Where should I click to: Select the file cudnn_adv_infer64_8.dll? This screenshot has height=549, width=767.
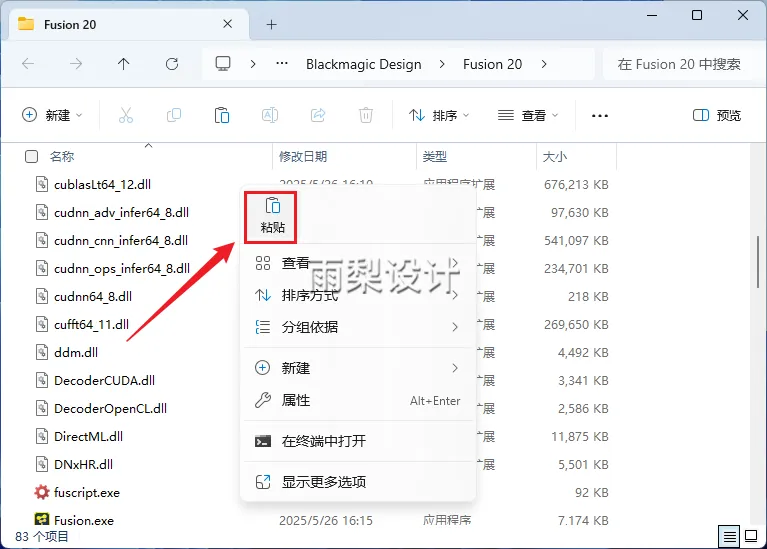[121, 212]
